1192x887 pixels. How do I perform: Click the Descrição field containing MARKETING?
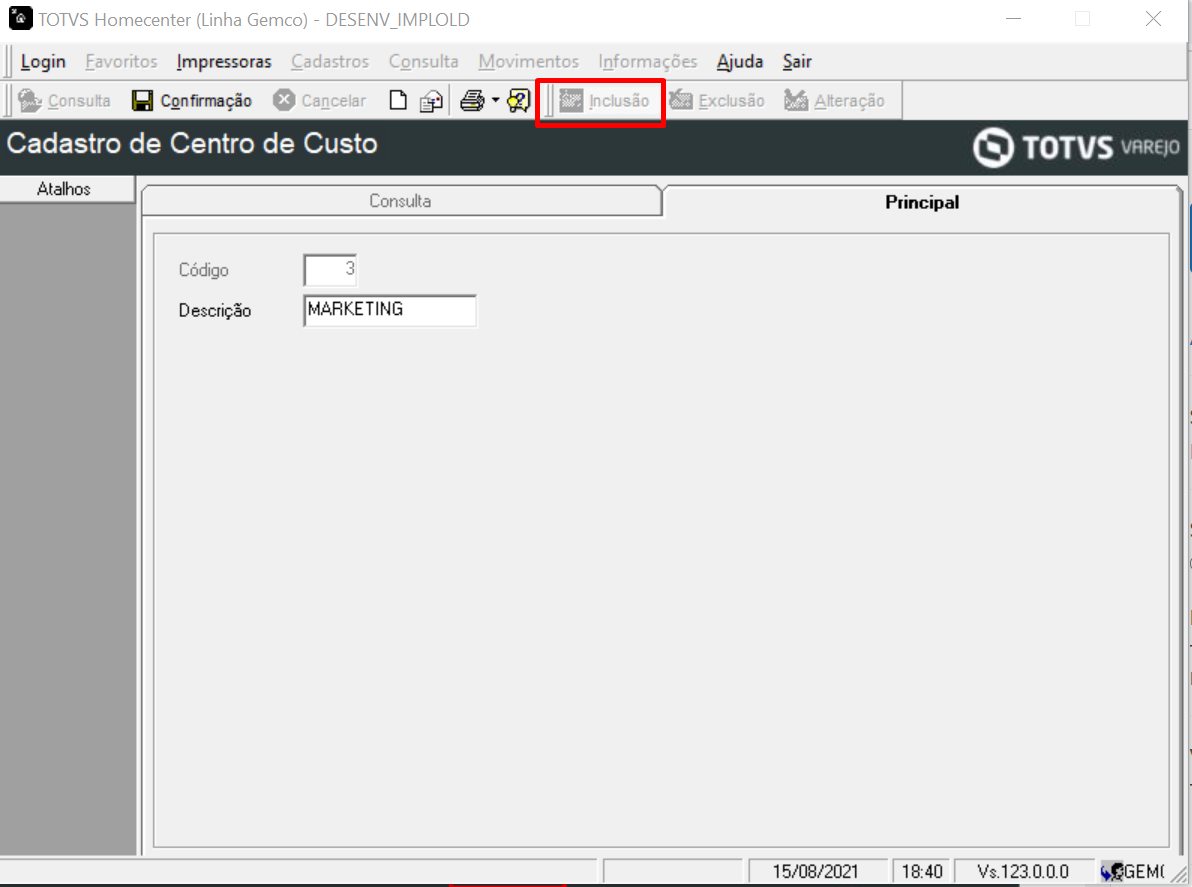click(390, 310)
